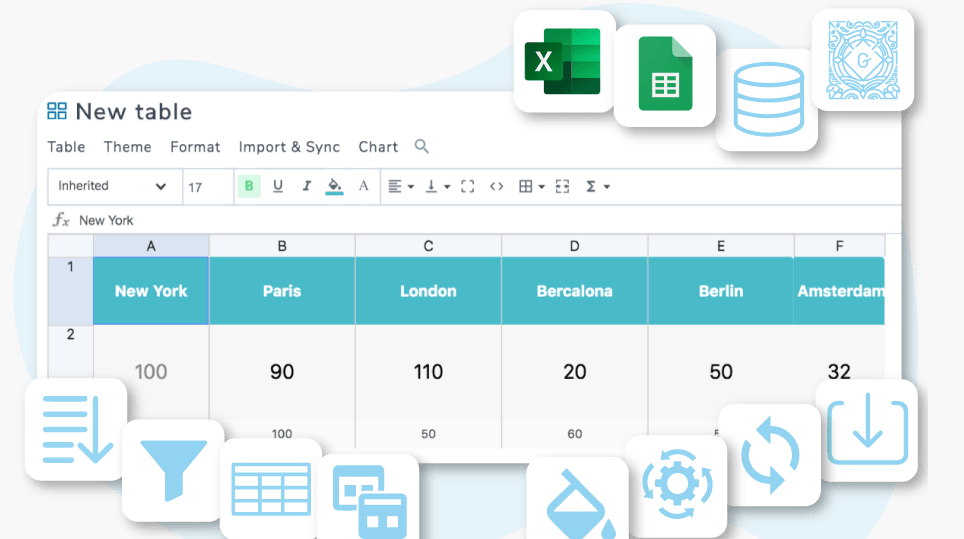The image size is (964, 539).
Task: Select column A header
Action: coord(151,246)
